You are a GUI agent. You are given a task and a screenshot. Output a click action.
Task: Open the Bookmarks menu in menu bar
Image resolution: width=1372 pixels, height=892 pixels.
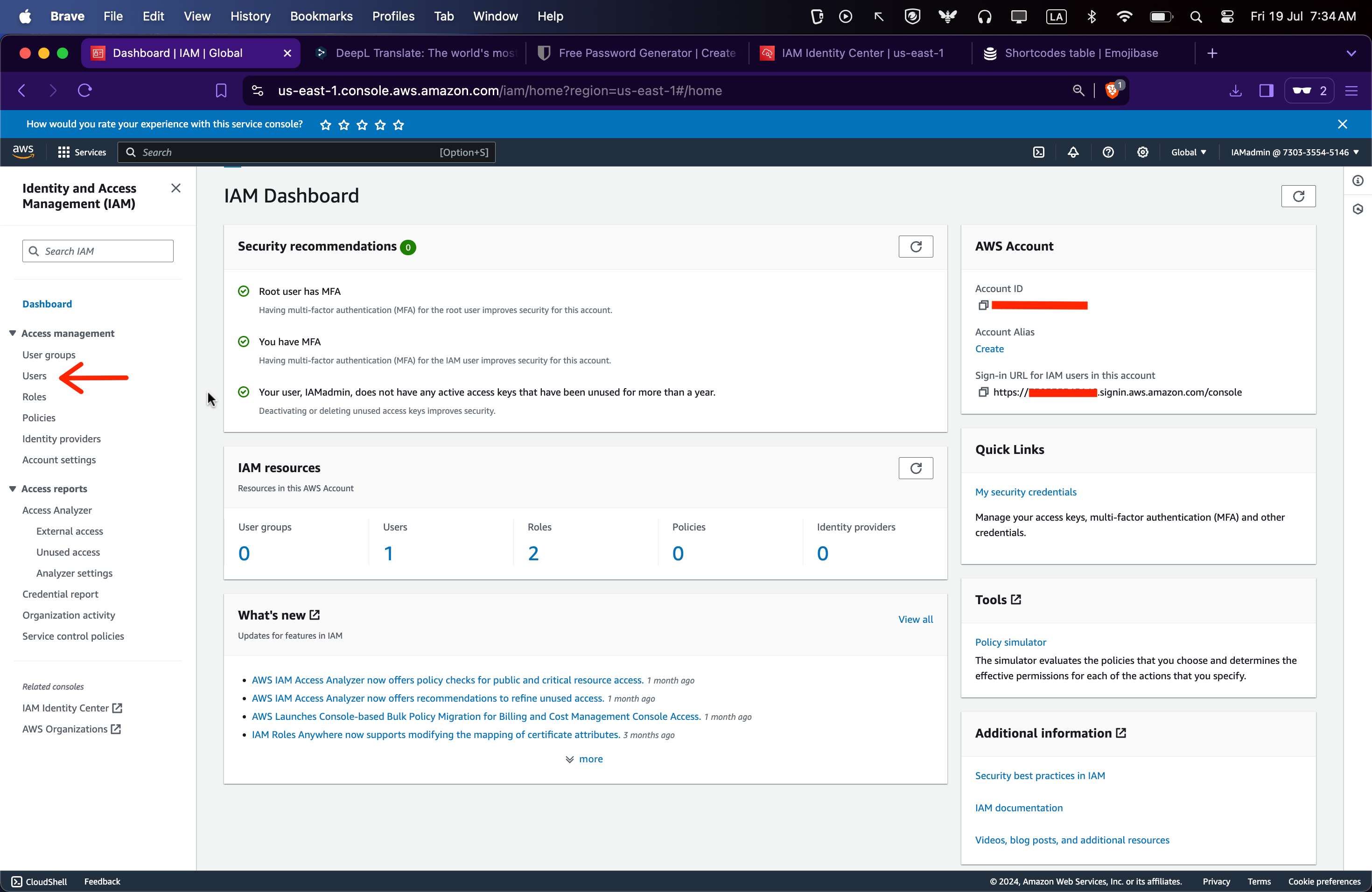(321, 16)
